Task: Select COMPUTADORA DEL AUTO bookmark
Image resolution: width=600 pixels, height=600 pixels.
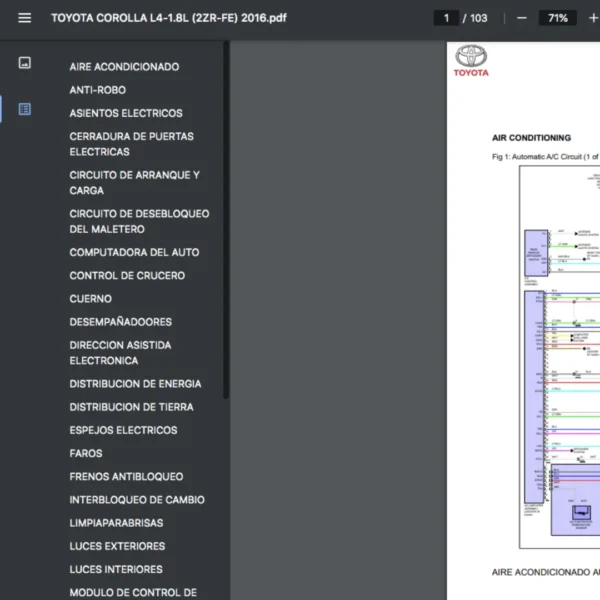Action: click(x=134, y=253)
